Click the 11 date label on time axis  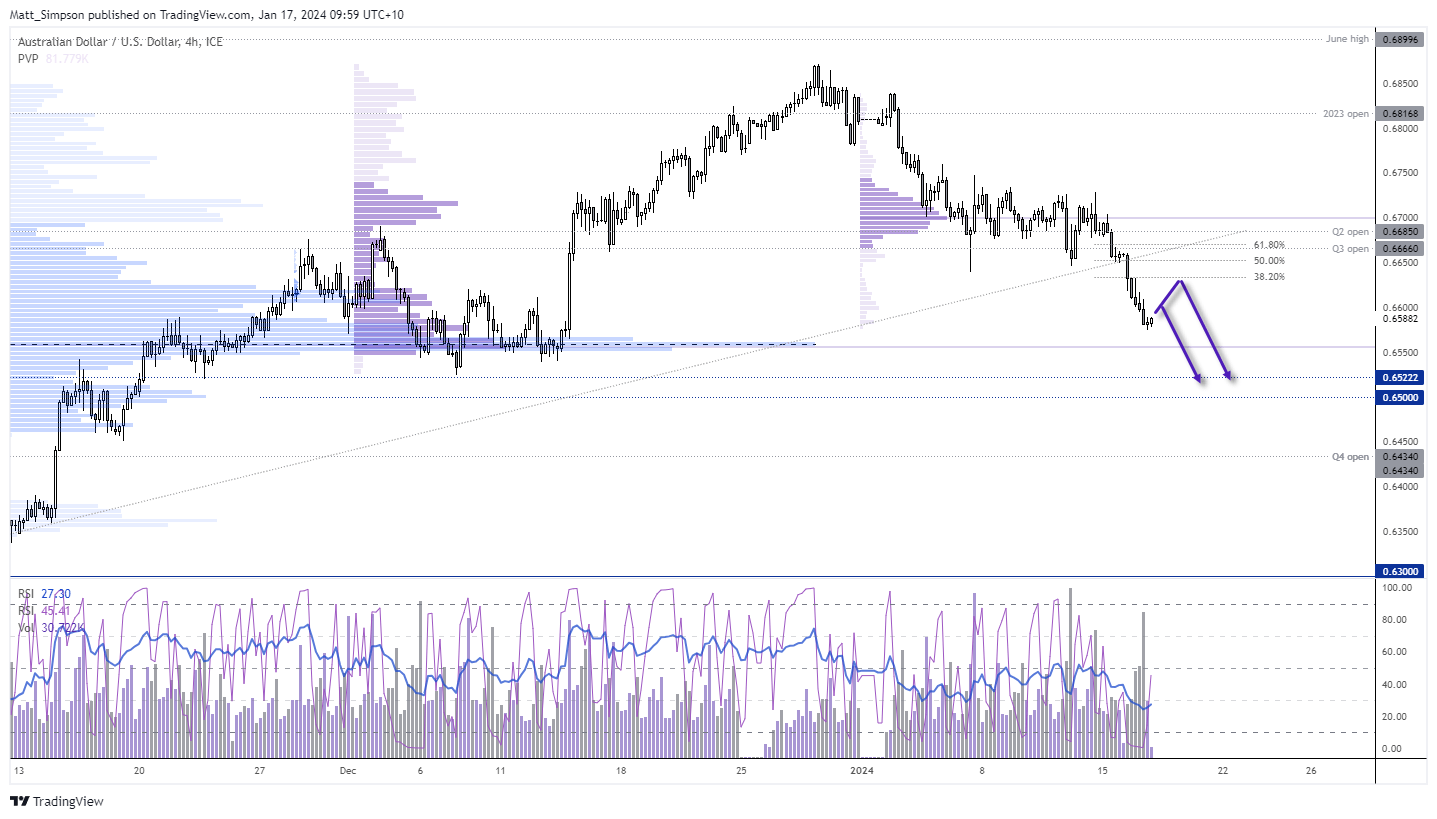[501, 771]
